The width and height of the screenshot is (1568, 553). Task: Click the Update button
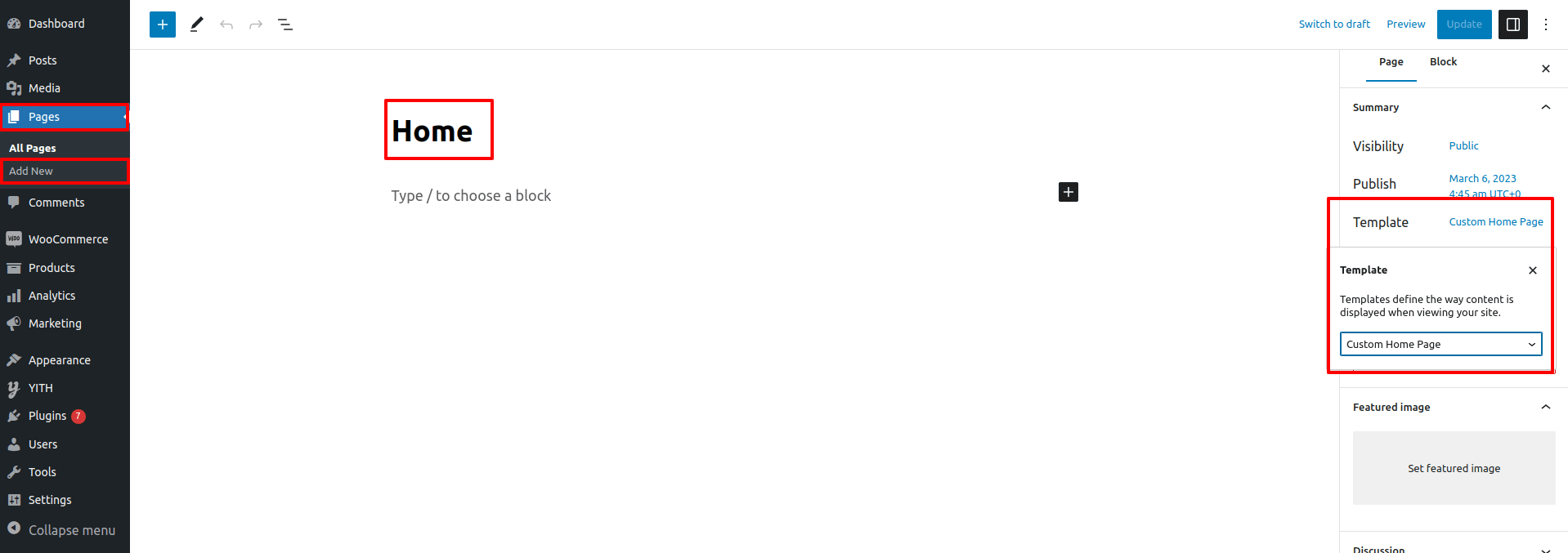pos(1463,25)
